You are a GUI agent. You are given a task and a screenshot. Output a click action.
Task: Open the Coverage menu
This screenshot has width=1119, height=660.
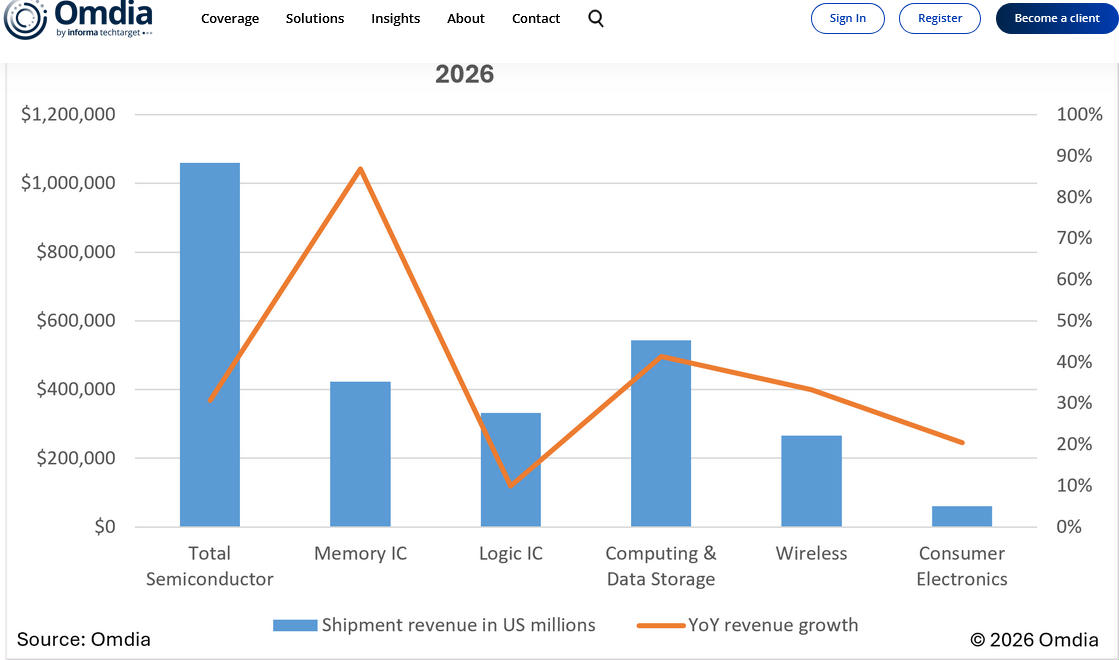coord(230,18)
